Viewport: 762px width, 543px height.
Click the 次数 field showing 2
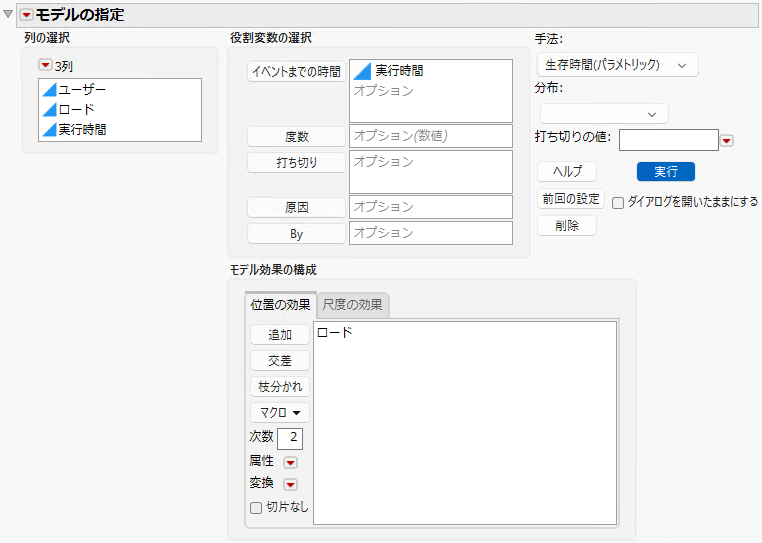click(x=290, y=438)
